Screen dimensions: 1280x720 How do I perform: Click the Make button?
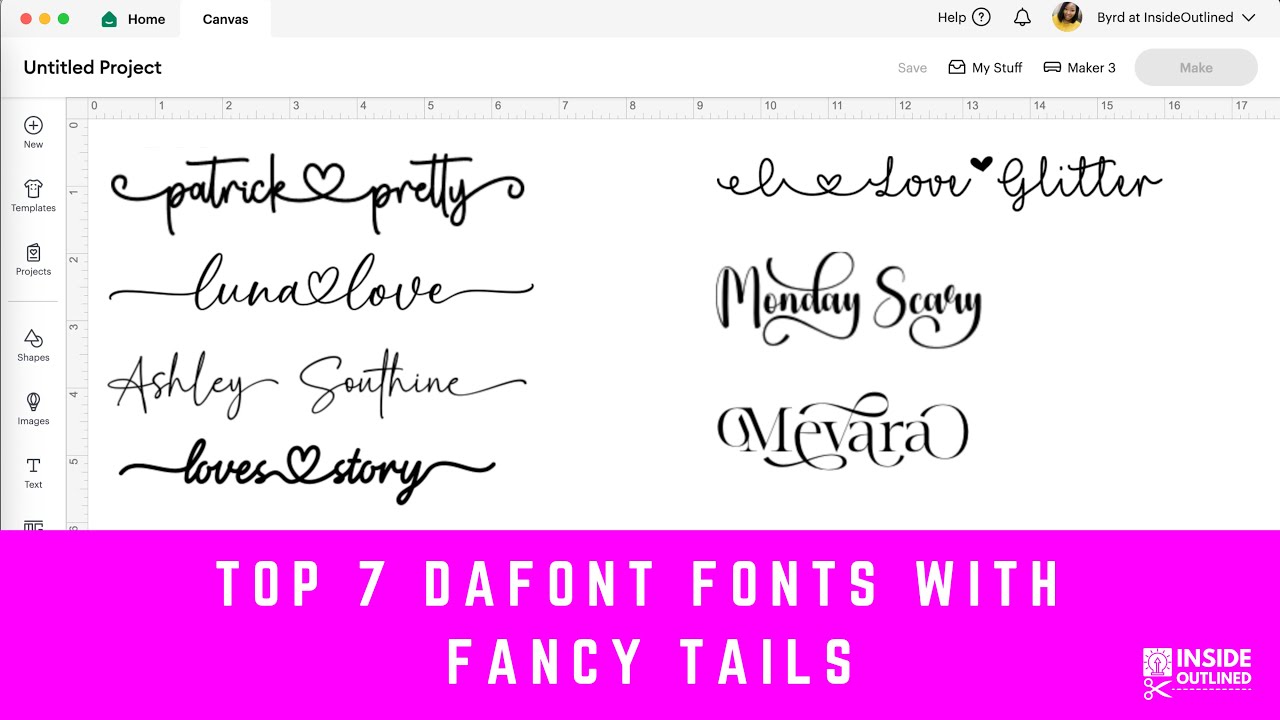click(x=1196, y=67)
